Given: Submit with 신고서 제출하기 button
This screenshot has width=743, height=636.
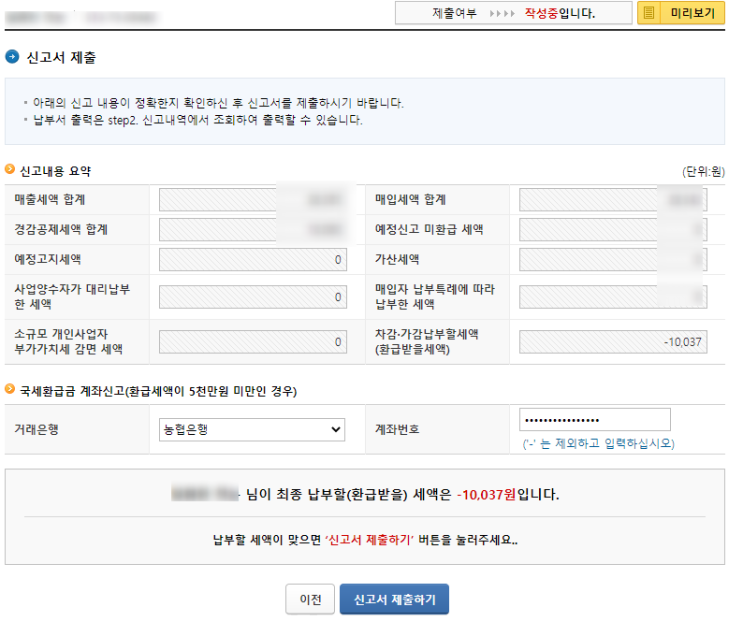Looking at the screenshot, I should (394, 599).
